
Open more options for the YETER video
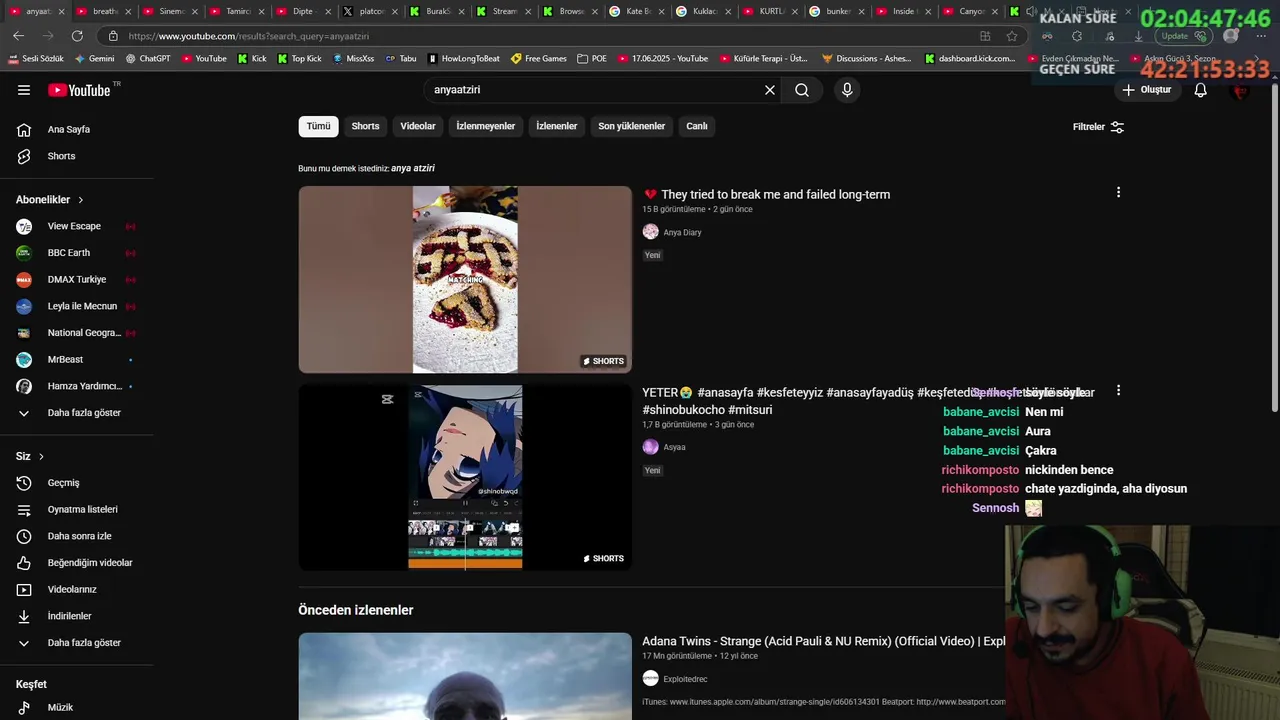(1118, 390)
